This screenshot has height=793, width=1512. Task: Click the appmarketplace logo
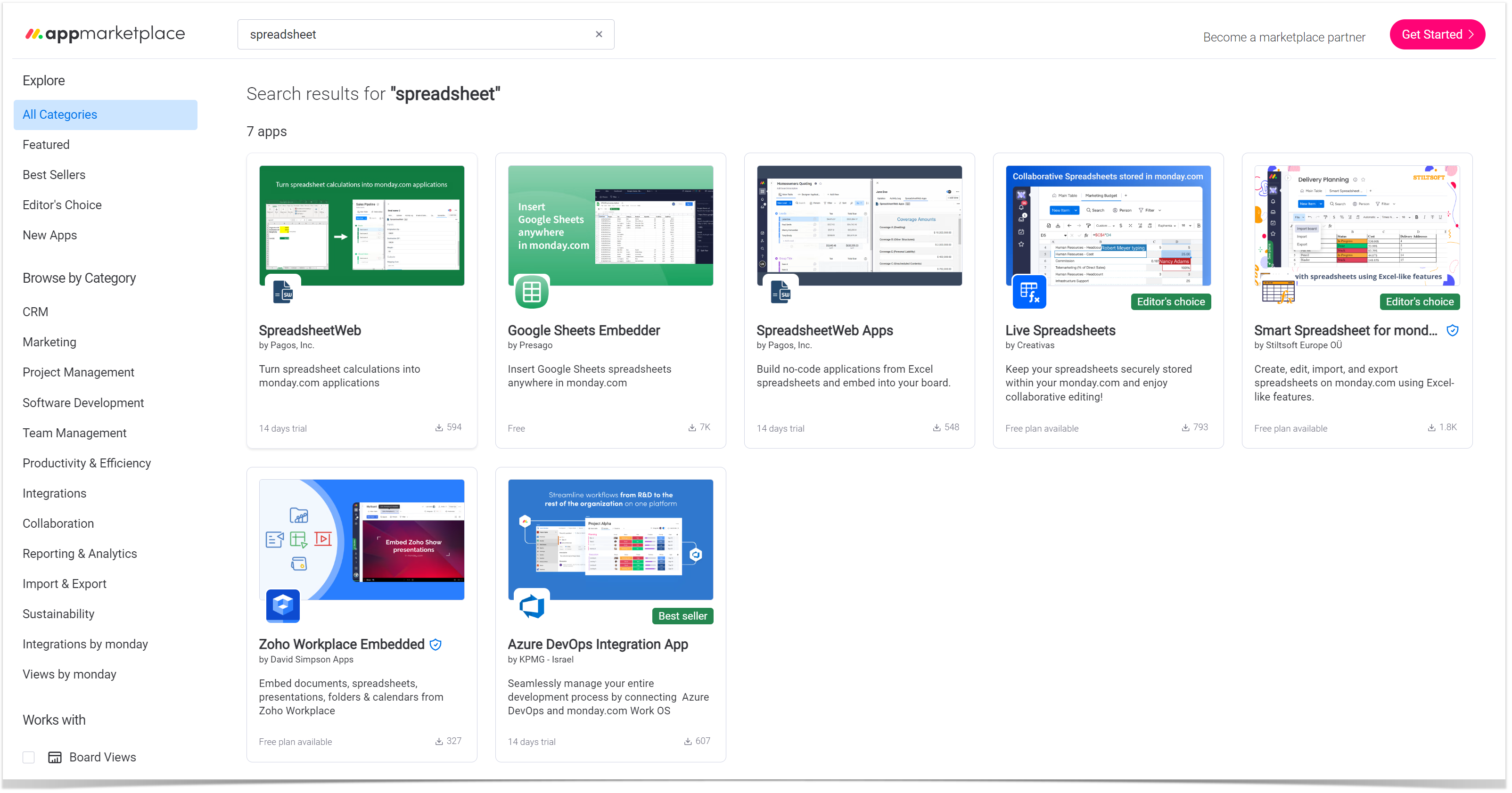coord(105,34)
